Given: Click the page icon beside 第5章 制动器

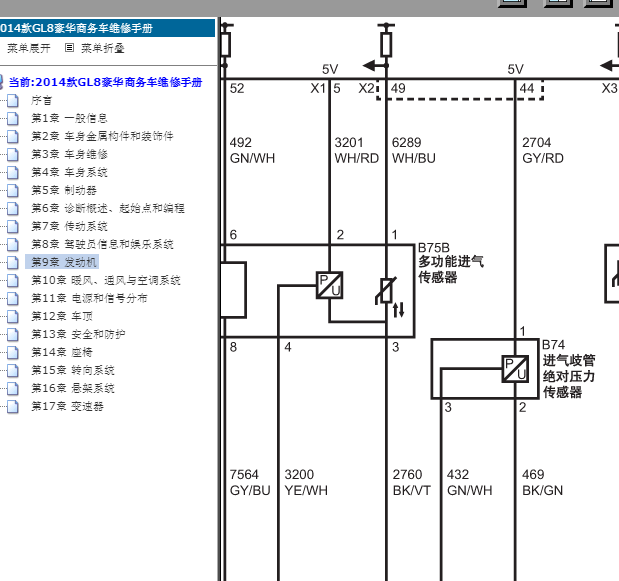Looking at the screenshot, I should (13, 190).
